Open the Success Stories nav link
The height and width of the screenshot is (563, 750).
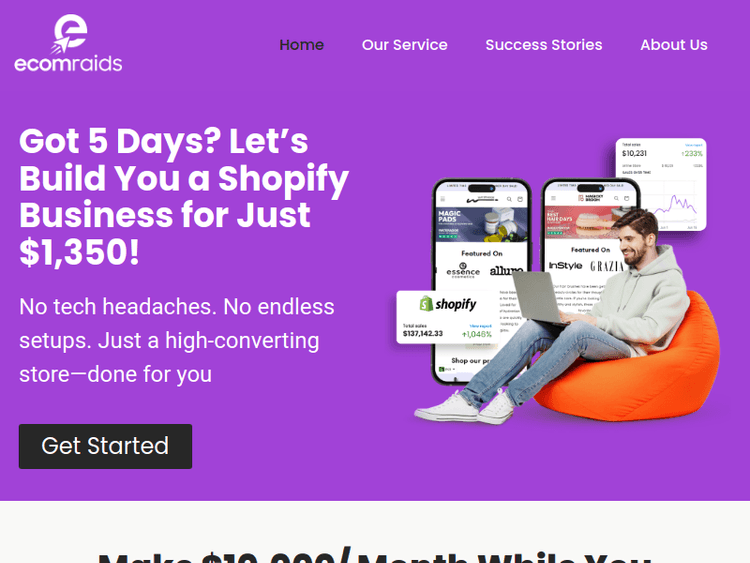pyautogui.click(x=544, y=45)
